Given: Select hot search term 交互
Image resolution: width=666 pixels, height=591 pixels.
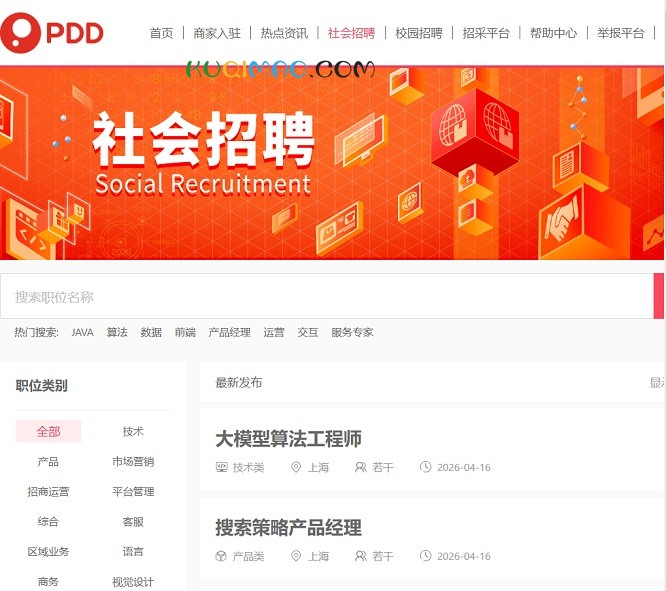Looking at the screenshot, I should click(x=308, y=332).
